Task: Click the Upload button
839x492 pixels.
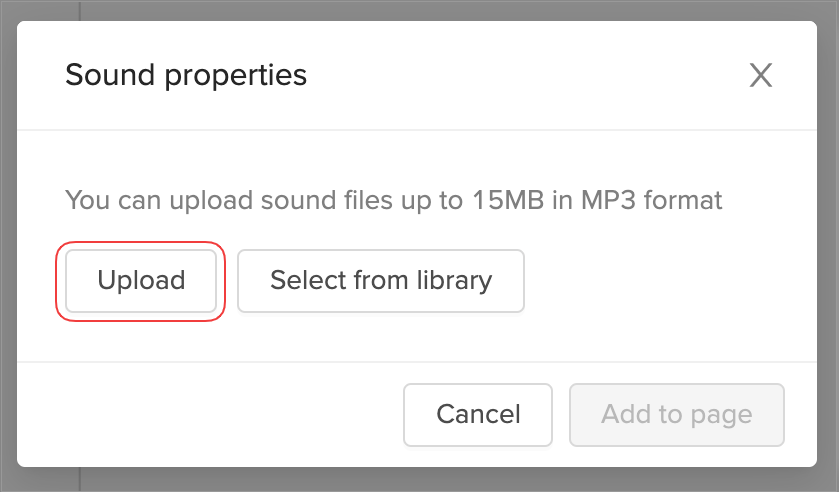Action: 141,280
